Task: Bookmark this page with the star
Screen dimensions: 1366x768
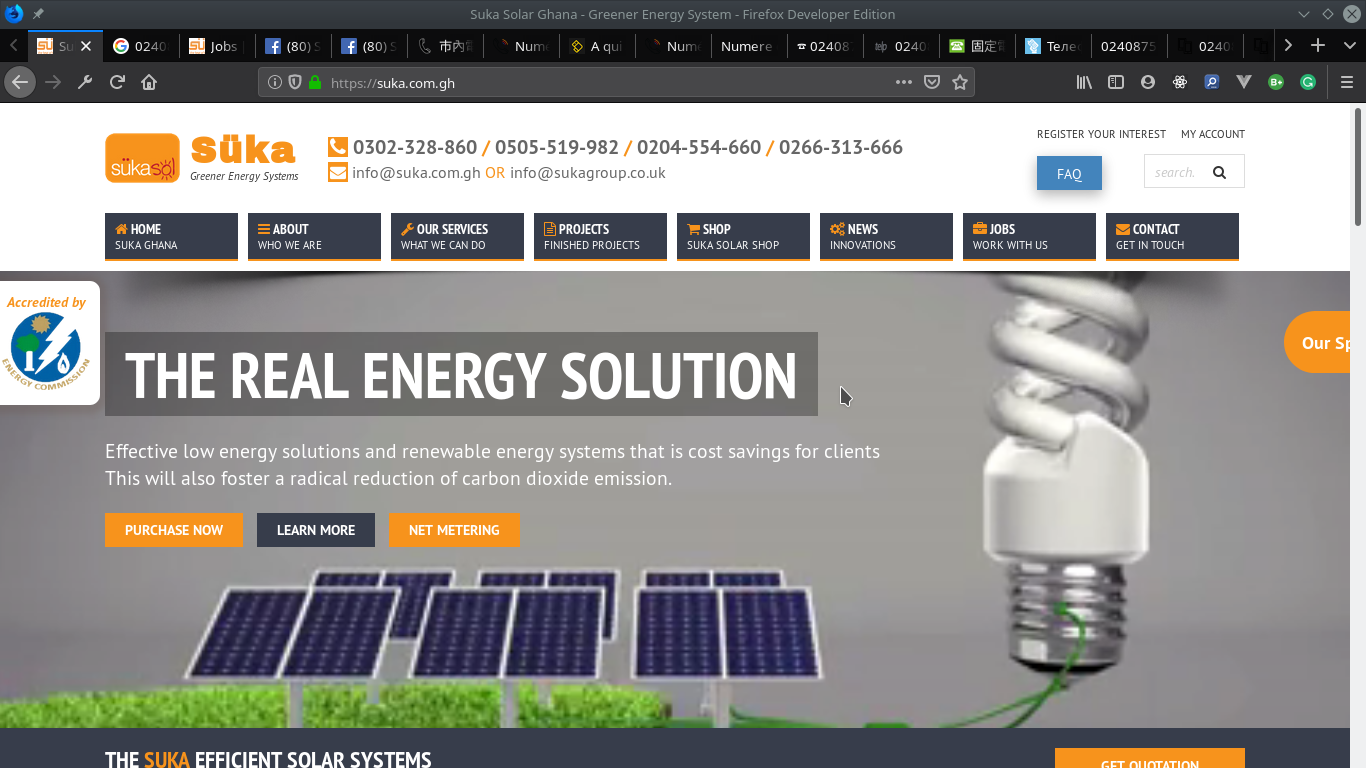Action: point(960,82)
